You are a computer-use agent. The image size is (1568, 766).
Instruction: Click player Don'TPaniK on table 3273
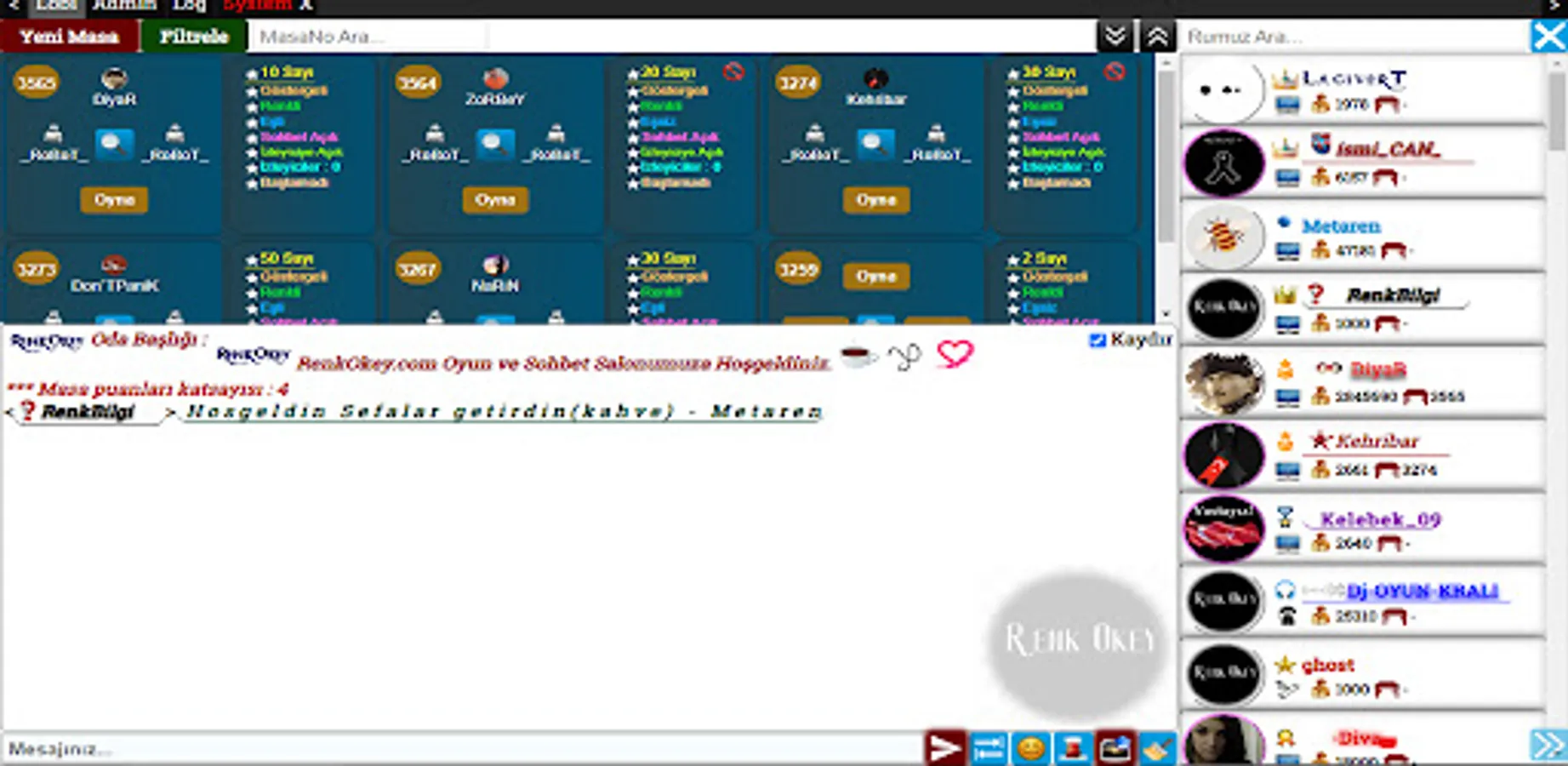click(x=114, y=286)
